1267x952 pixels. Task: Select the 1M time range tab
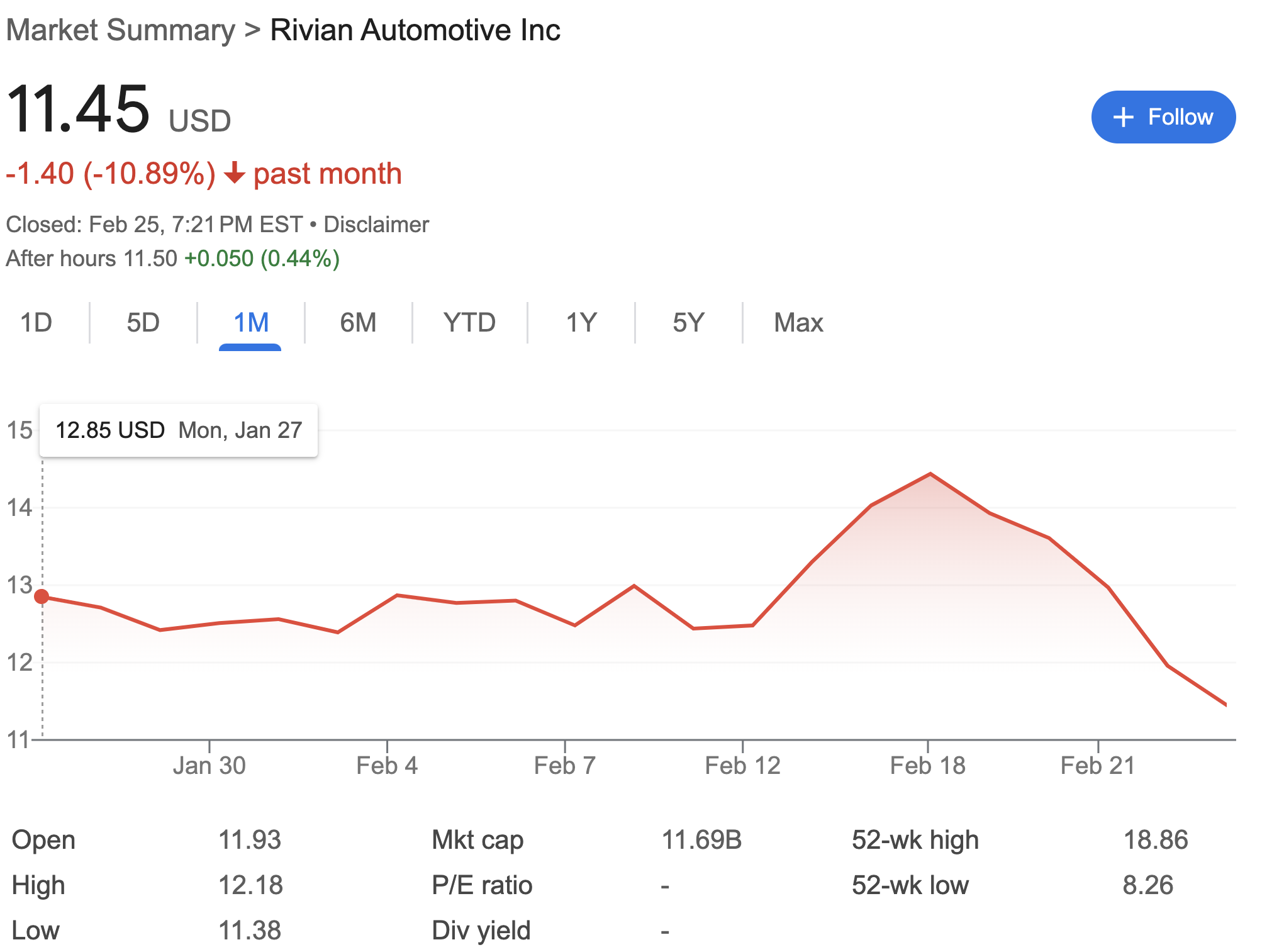[x=251, y=323]
